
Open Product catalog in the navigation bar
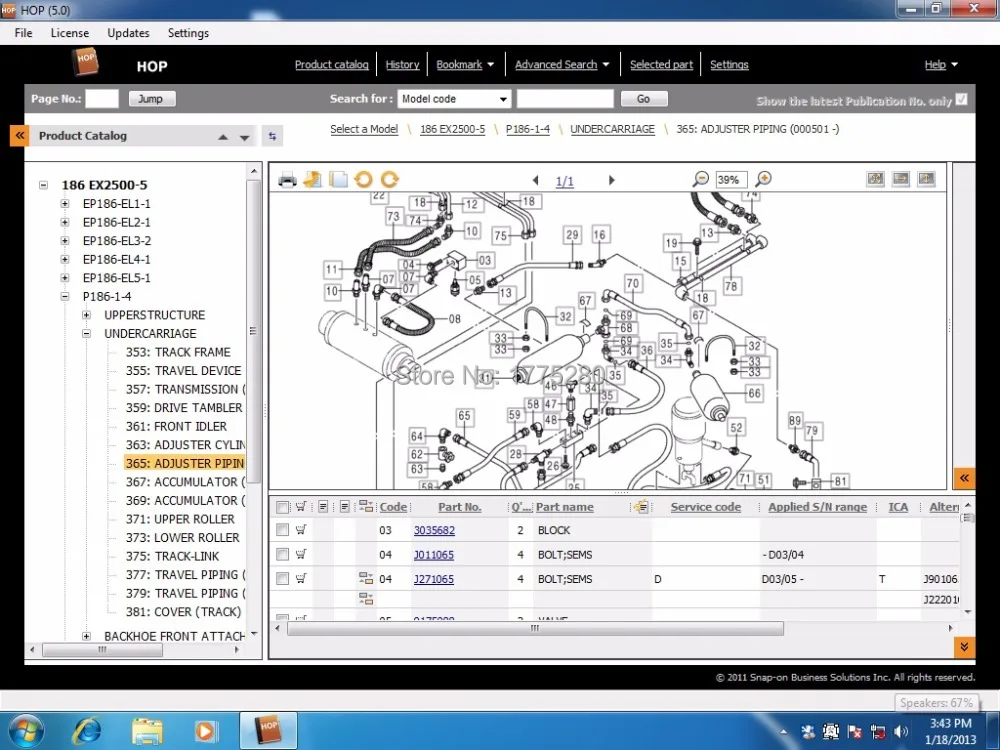332,64
